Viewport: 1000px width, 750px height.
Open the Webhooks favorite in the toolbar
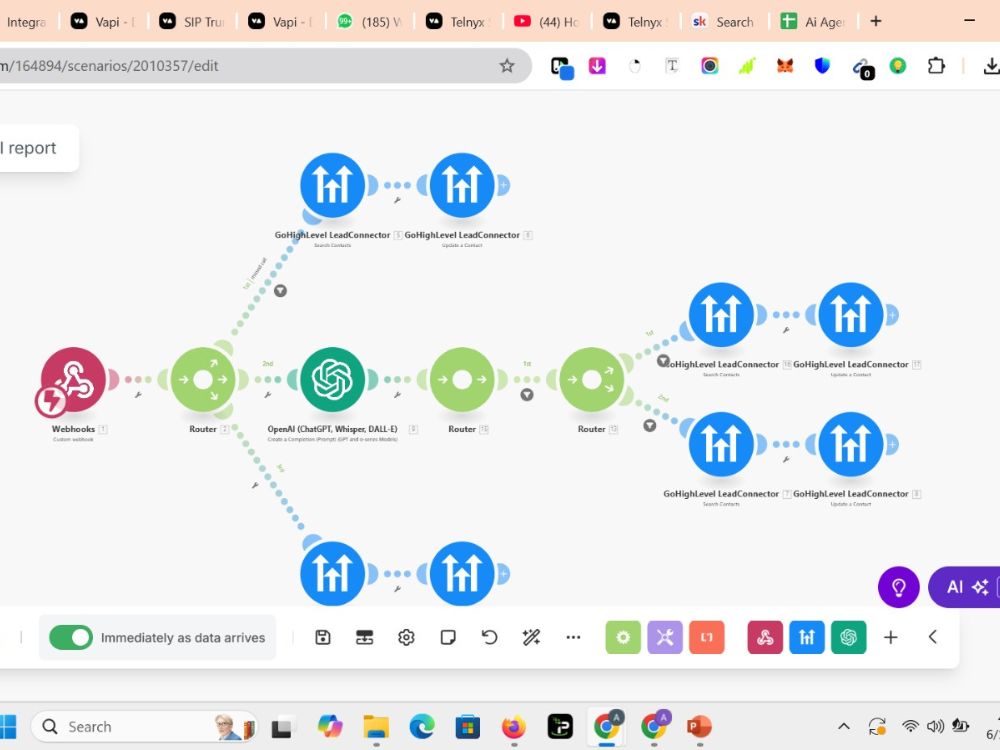coord(765,637)
